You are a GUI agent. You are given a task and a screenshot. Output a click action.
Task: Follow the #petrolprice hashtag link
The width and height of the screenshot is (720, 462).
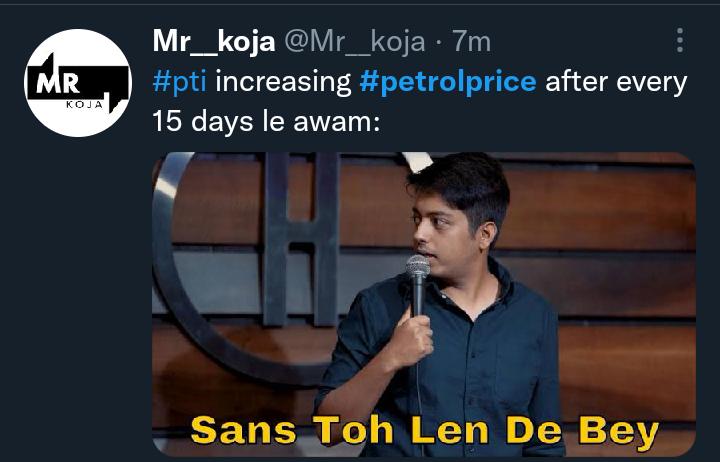[448, 81]
